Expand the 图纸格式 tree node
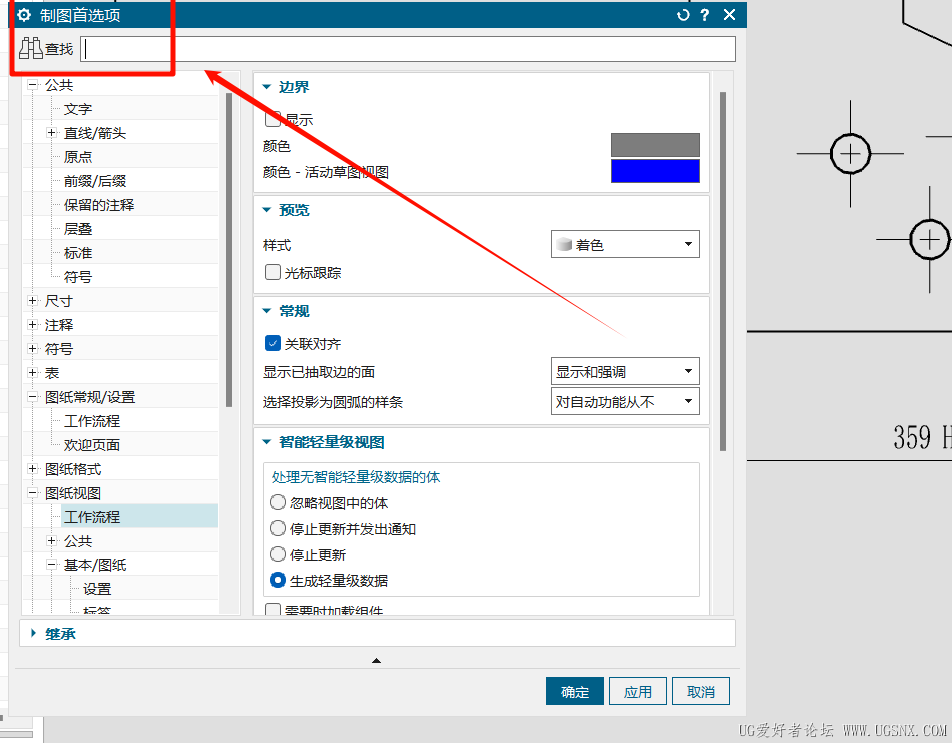 [x=33, y=469]
